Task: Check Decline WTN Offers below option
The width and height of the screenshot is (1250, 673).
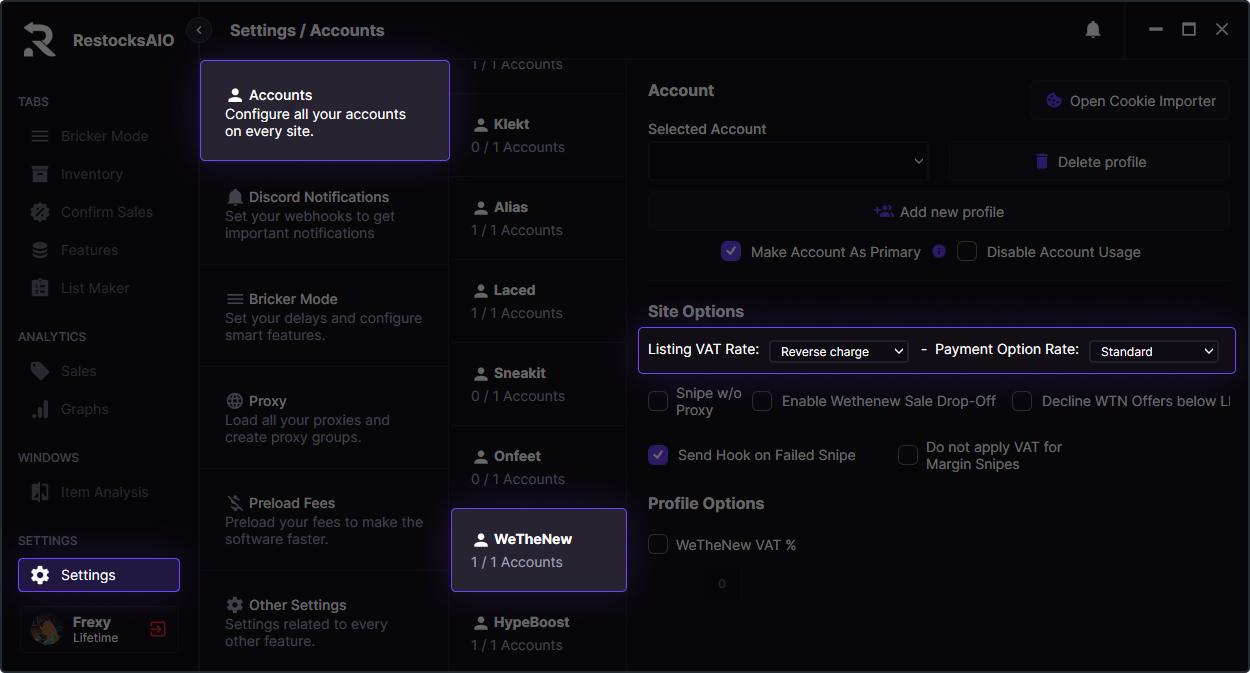Action: point(1022,401)
